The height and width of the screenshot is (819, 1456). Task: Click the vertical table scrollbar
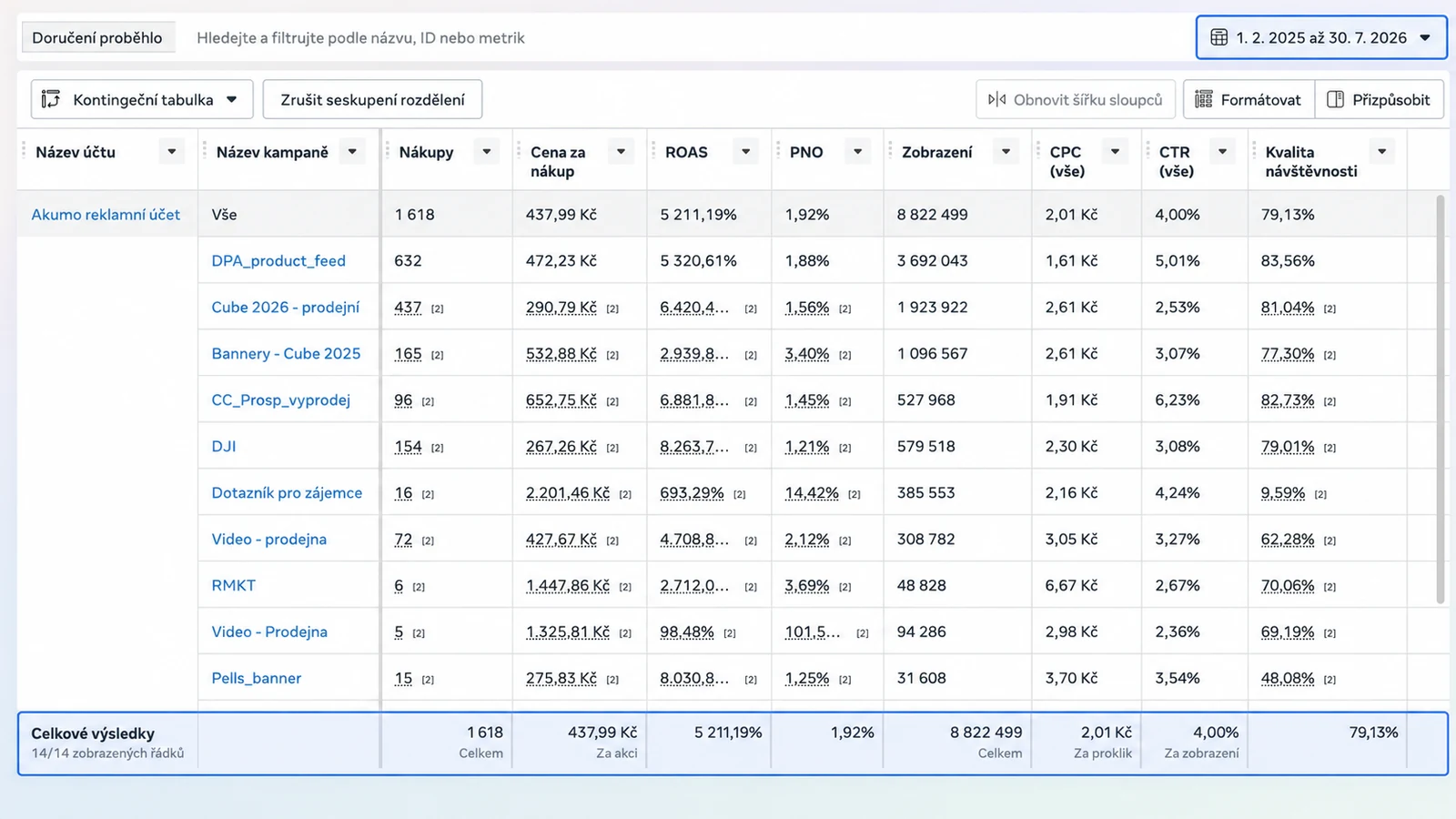1441,399
